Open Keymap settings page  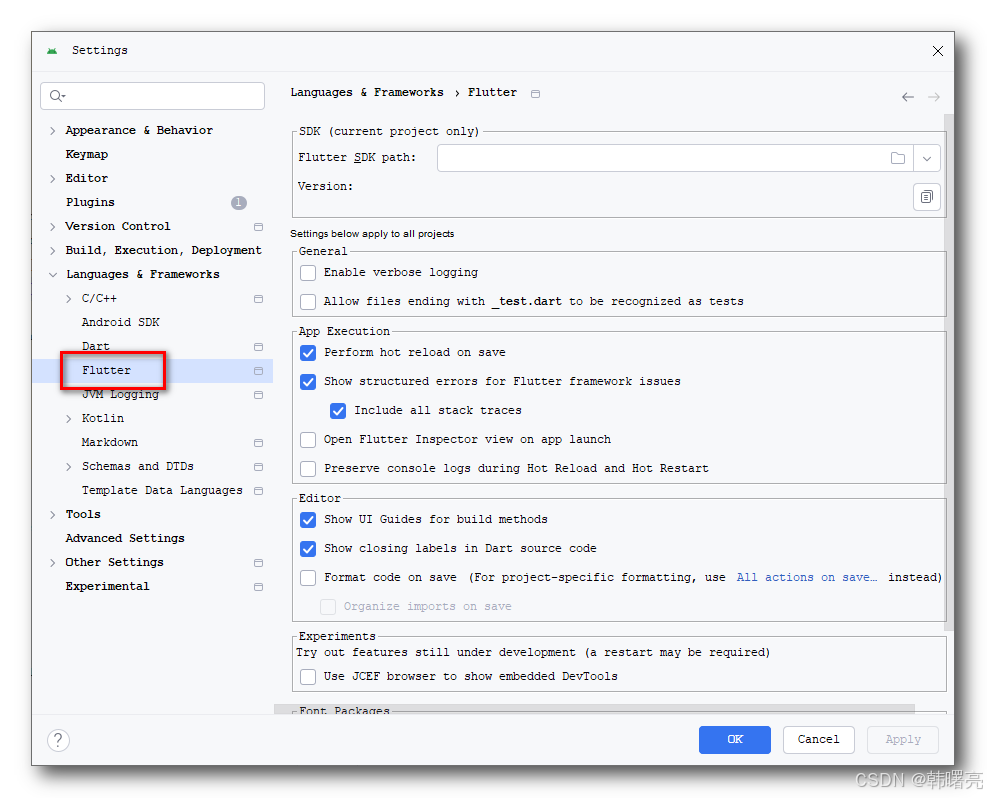[87, 154]
